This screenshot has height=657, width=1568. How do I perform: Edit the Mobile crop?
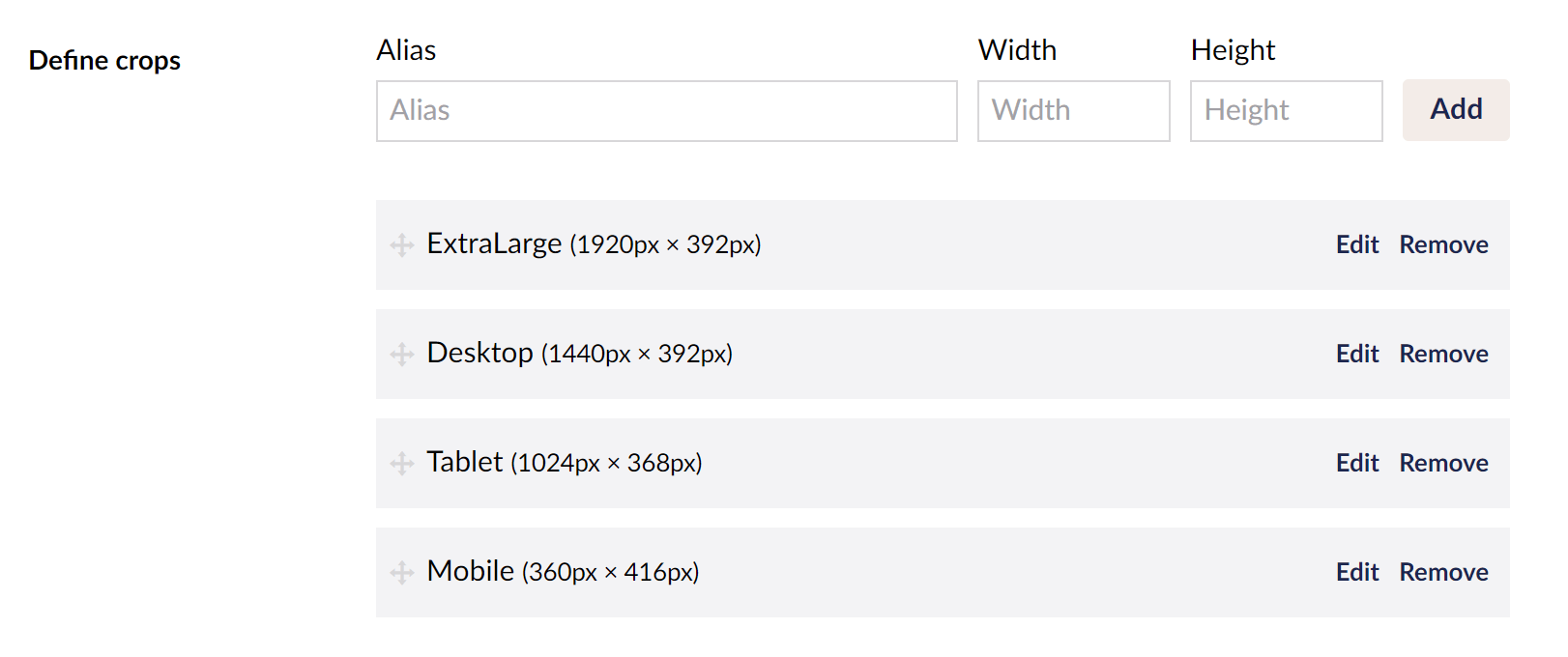tap(1357, 573)
